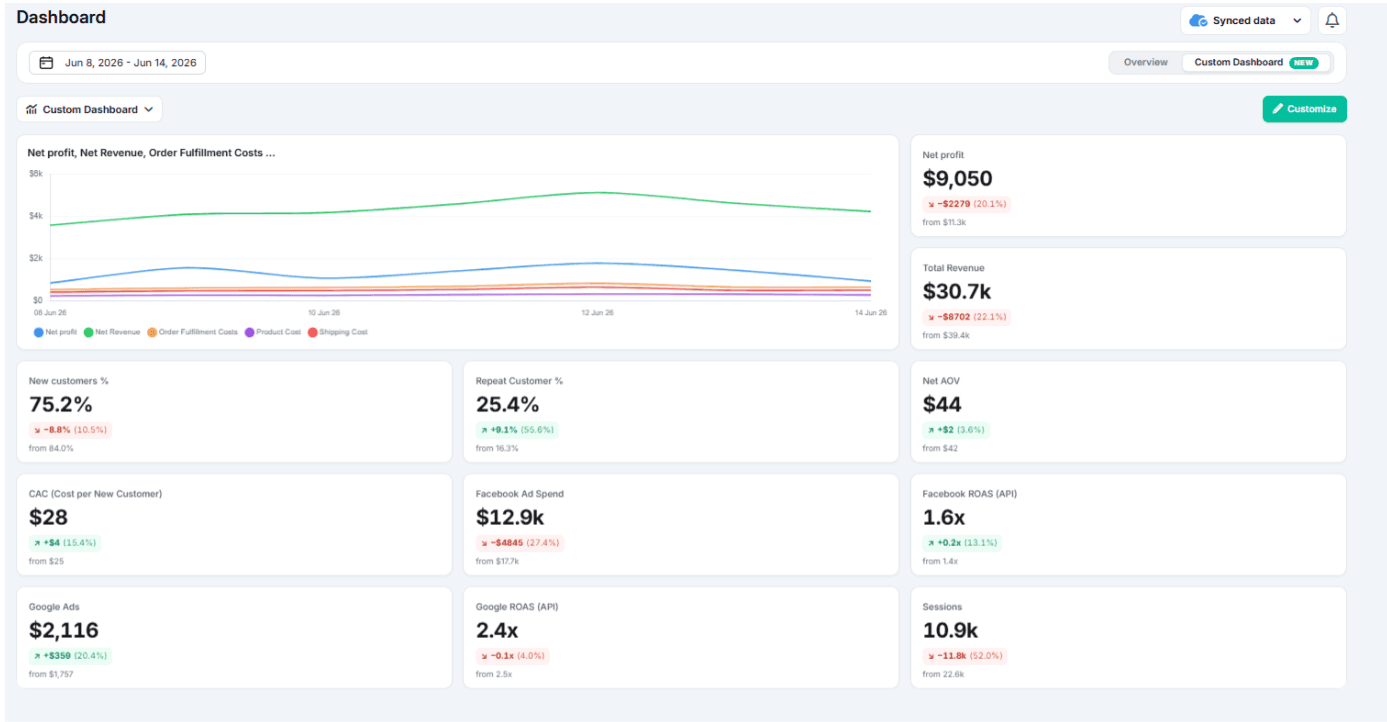Click the -0.1x (4.0%) change badge
1387x722 pixels.
(x=513, y=656)
